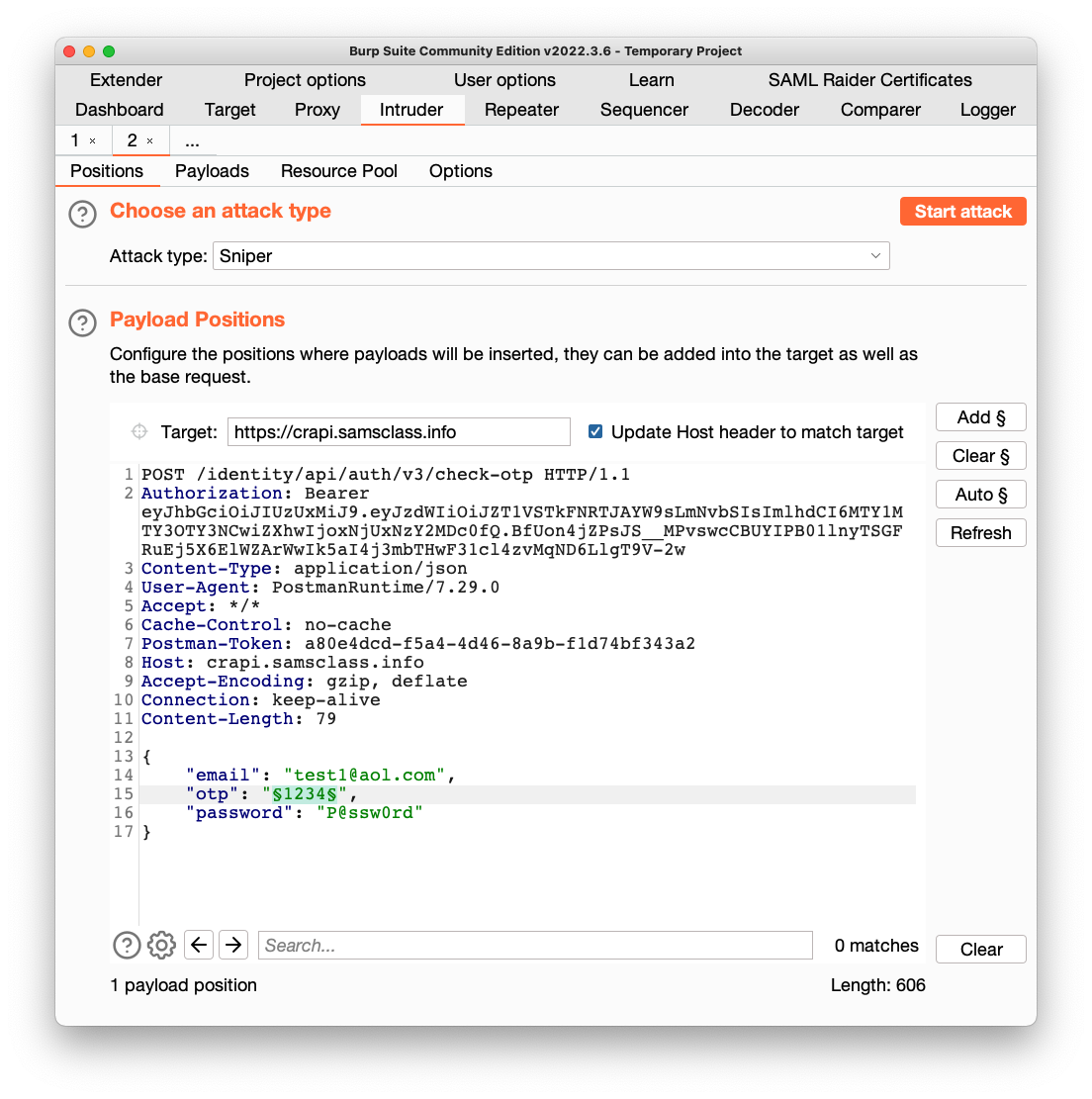The image size is (1092, 1099).
Task: Switch to the Learn tab
Action: [x=651, y=80]
